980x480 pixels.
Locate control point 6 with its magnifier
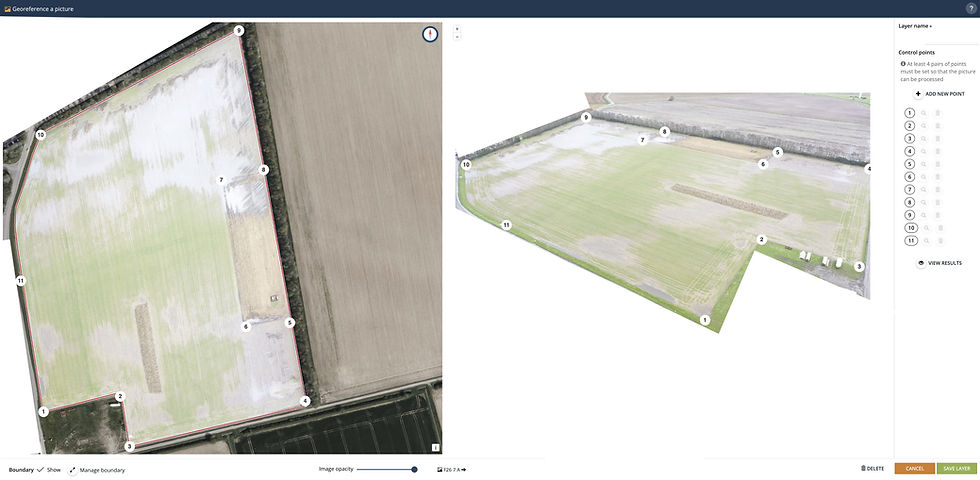[923, 177]
